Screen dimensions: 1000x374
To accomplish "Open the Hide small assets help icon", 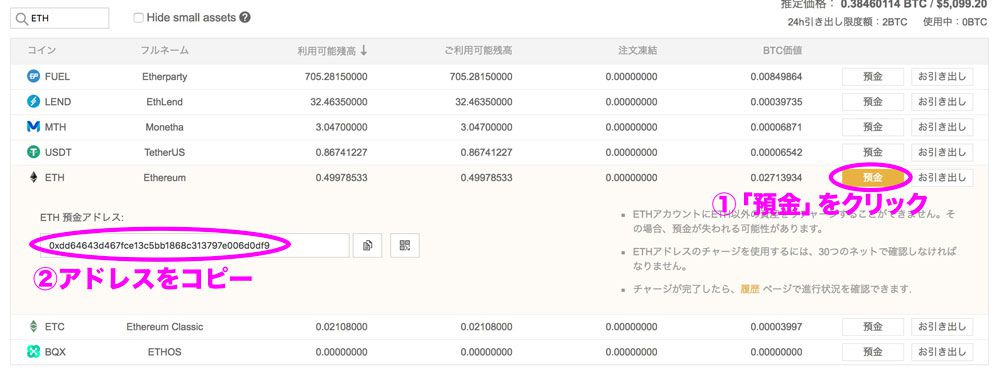I will point(244,18).
